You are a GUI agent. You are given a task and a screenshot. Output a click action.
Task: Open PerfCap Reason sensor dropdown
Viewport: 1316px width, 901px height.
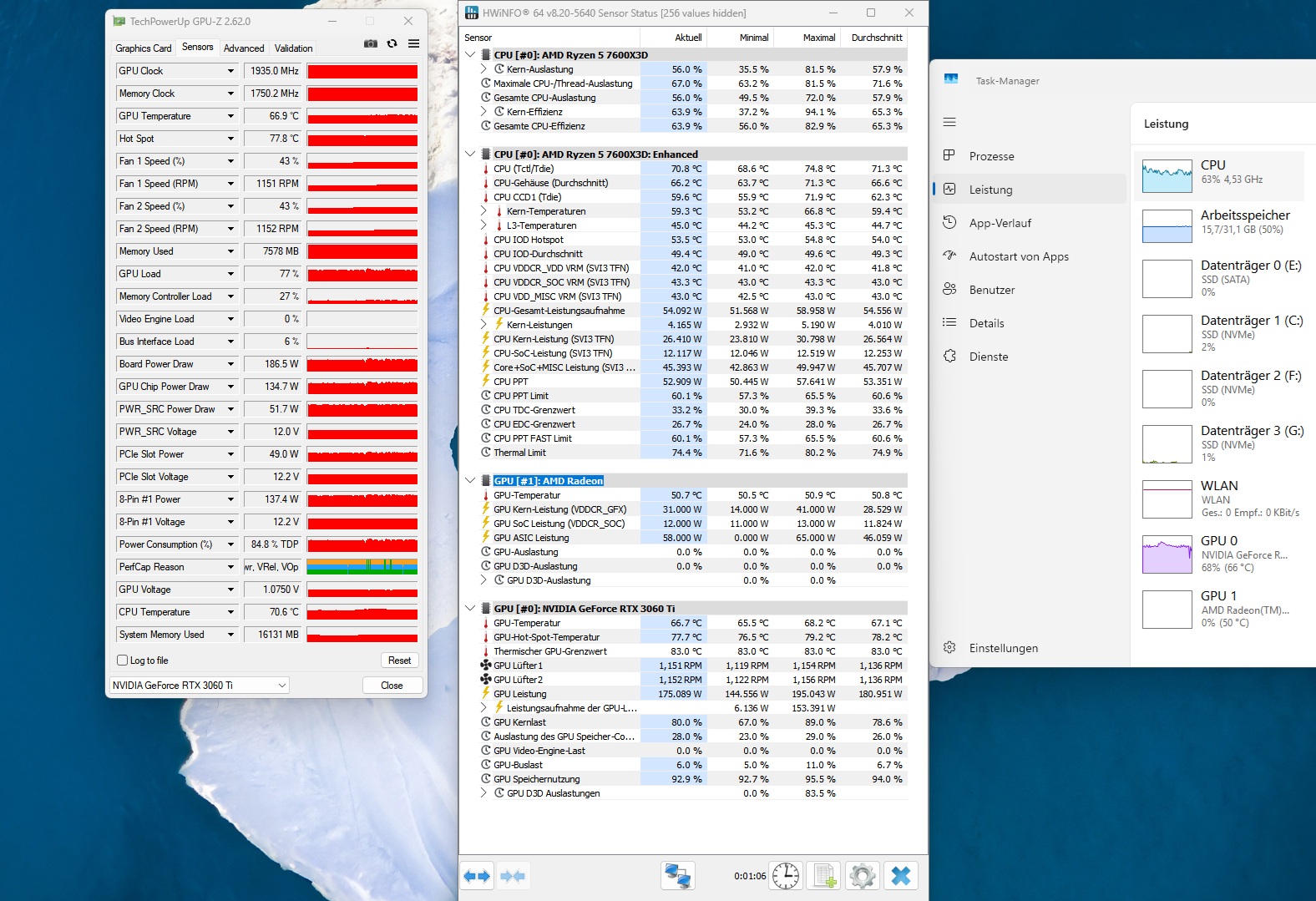[x=230, y=567]
